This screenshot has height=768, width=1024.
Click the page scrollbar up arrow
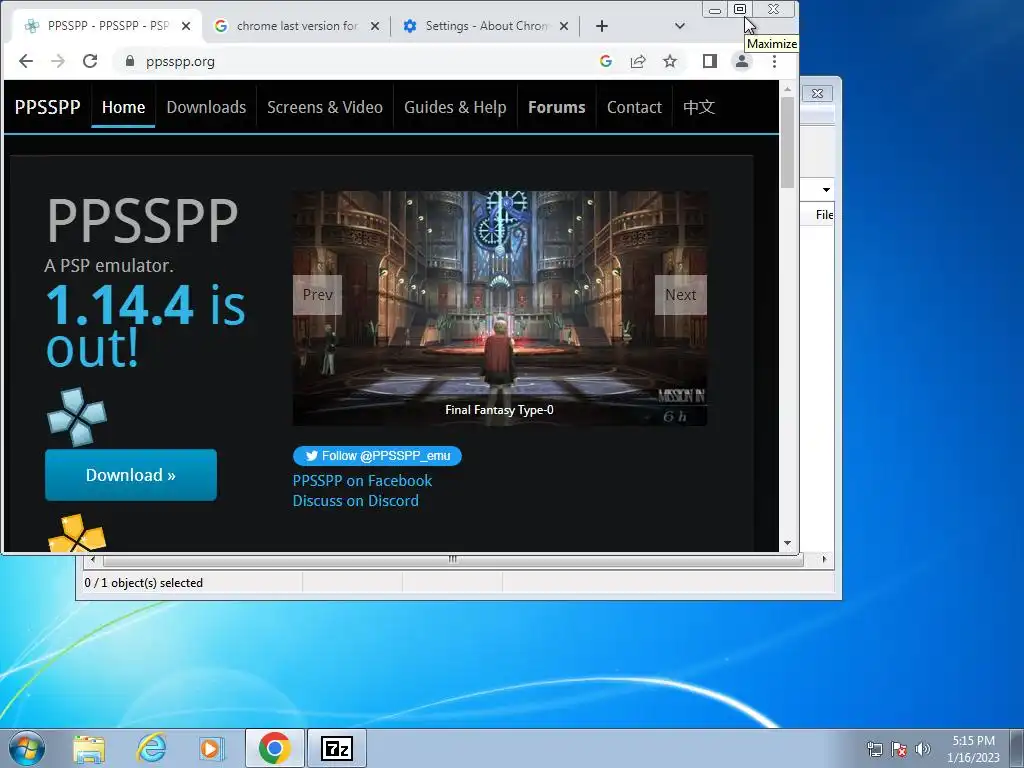click(x=788, y=89)
